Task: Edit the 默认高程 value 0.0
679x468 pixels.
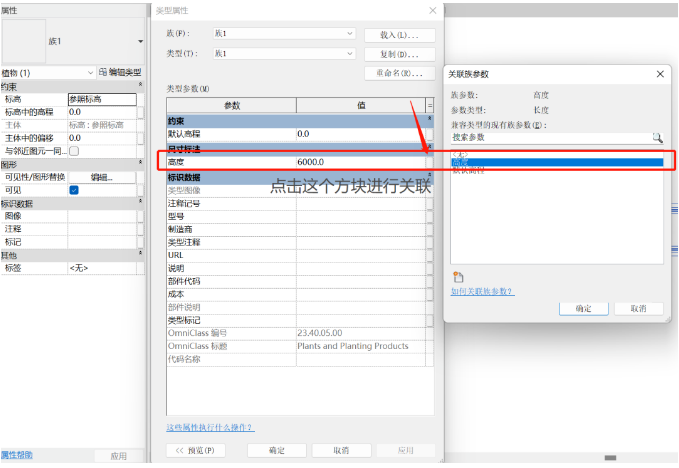Action: [x=361, y=134]
